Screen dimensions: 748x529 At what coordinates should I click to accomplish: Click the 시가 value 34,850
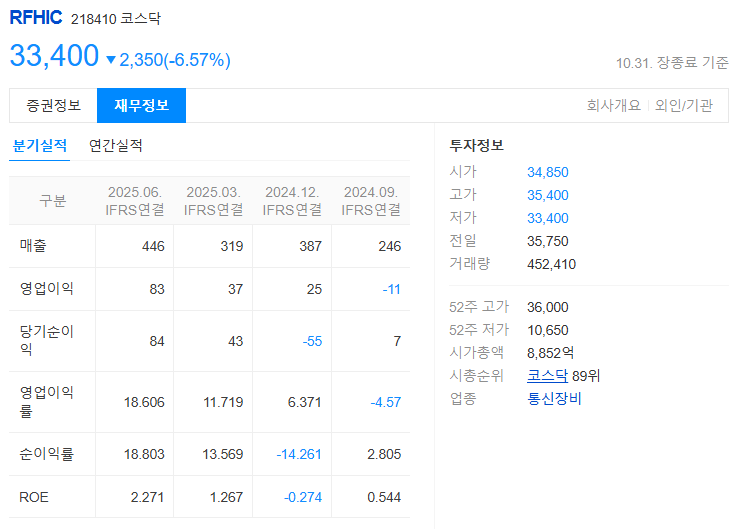(x=548, y=172)
